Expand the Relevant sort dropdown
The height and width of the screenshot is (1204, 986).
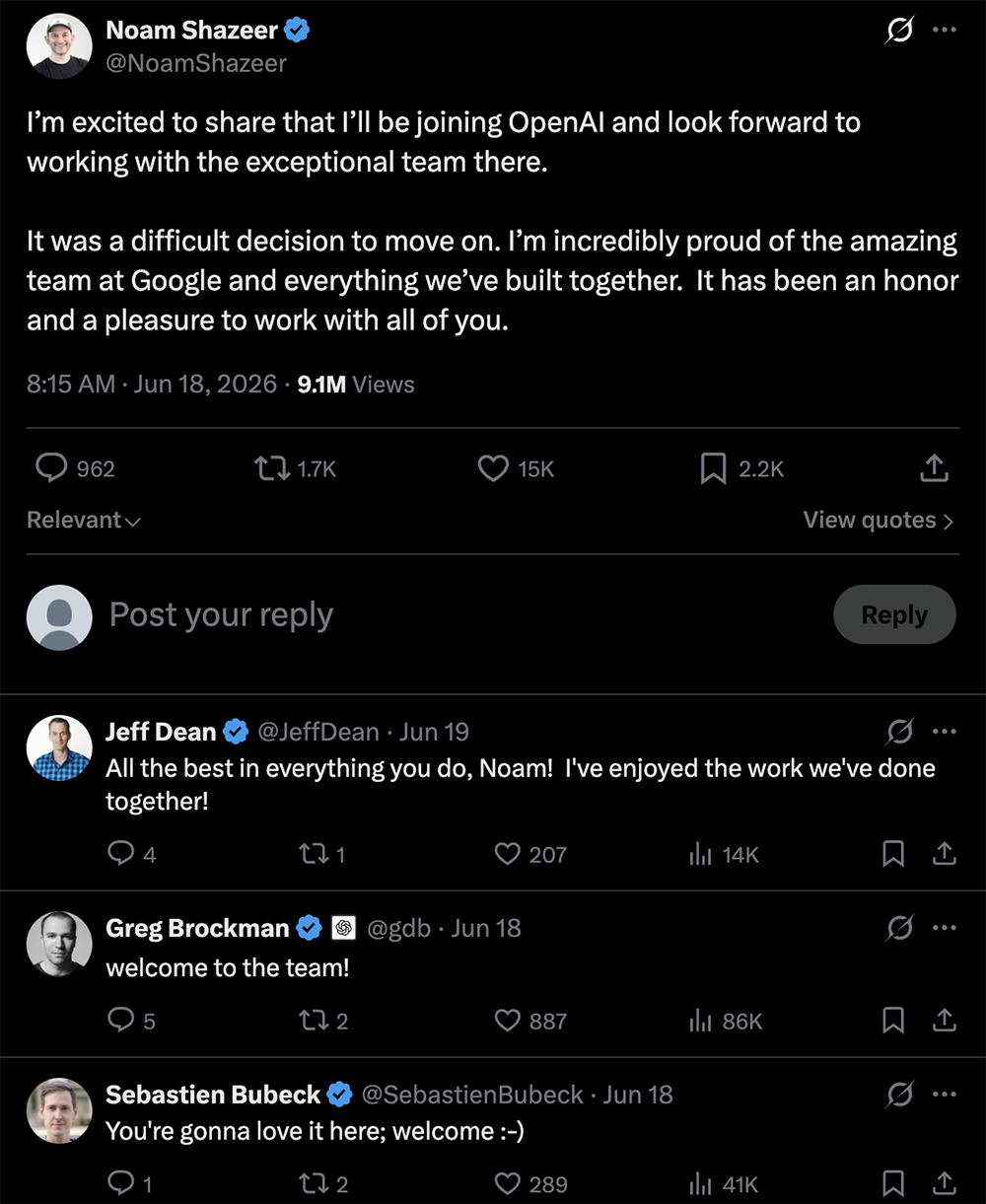(x=84, y=521)
